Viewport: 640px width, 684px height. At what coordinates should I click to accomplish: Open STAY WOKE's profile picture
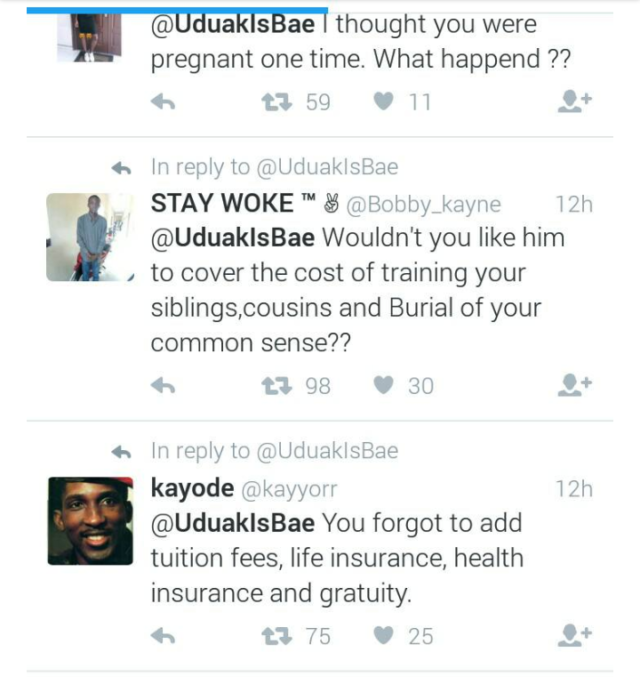[91, 237]
